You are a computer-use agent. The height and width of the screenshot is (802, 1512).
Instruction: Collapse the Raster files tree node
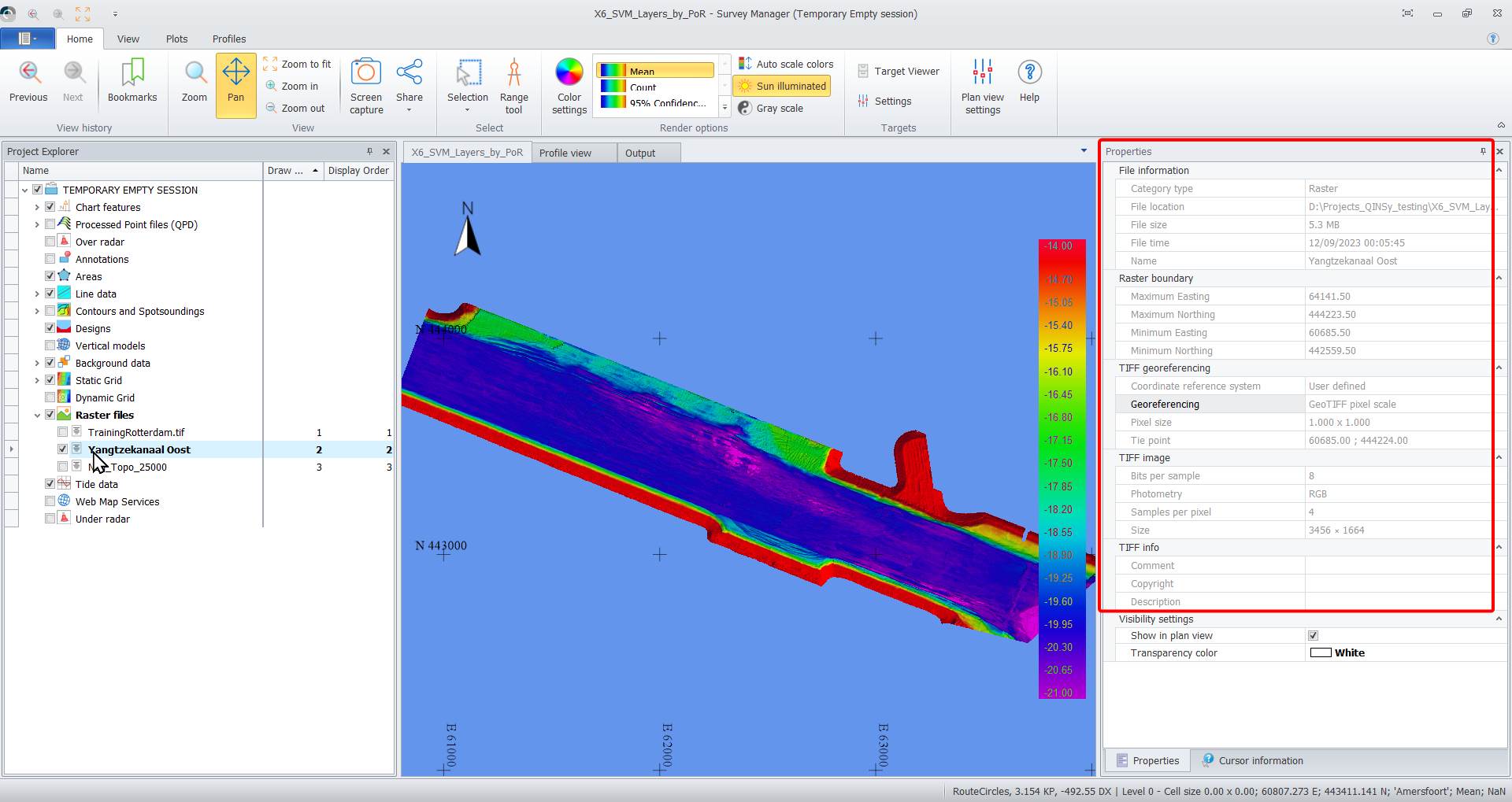37,416
